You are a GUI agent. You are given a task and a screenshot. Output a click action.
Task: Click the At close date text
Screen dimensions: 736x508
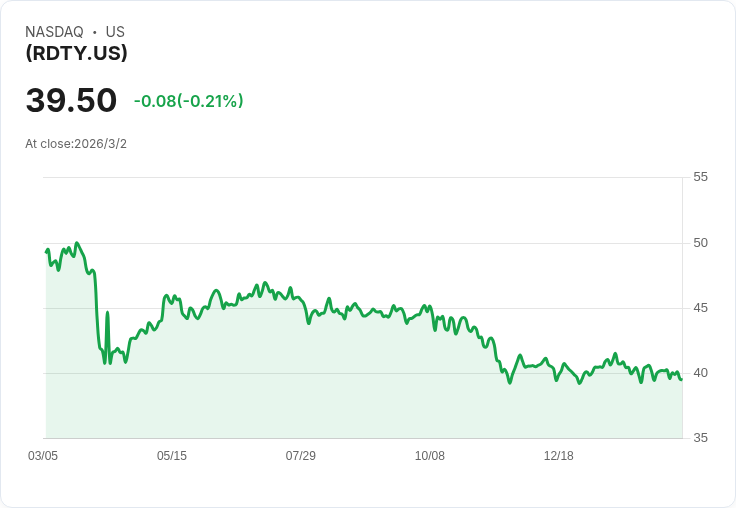76,144
